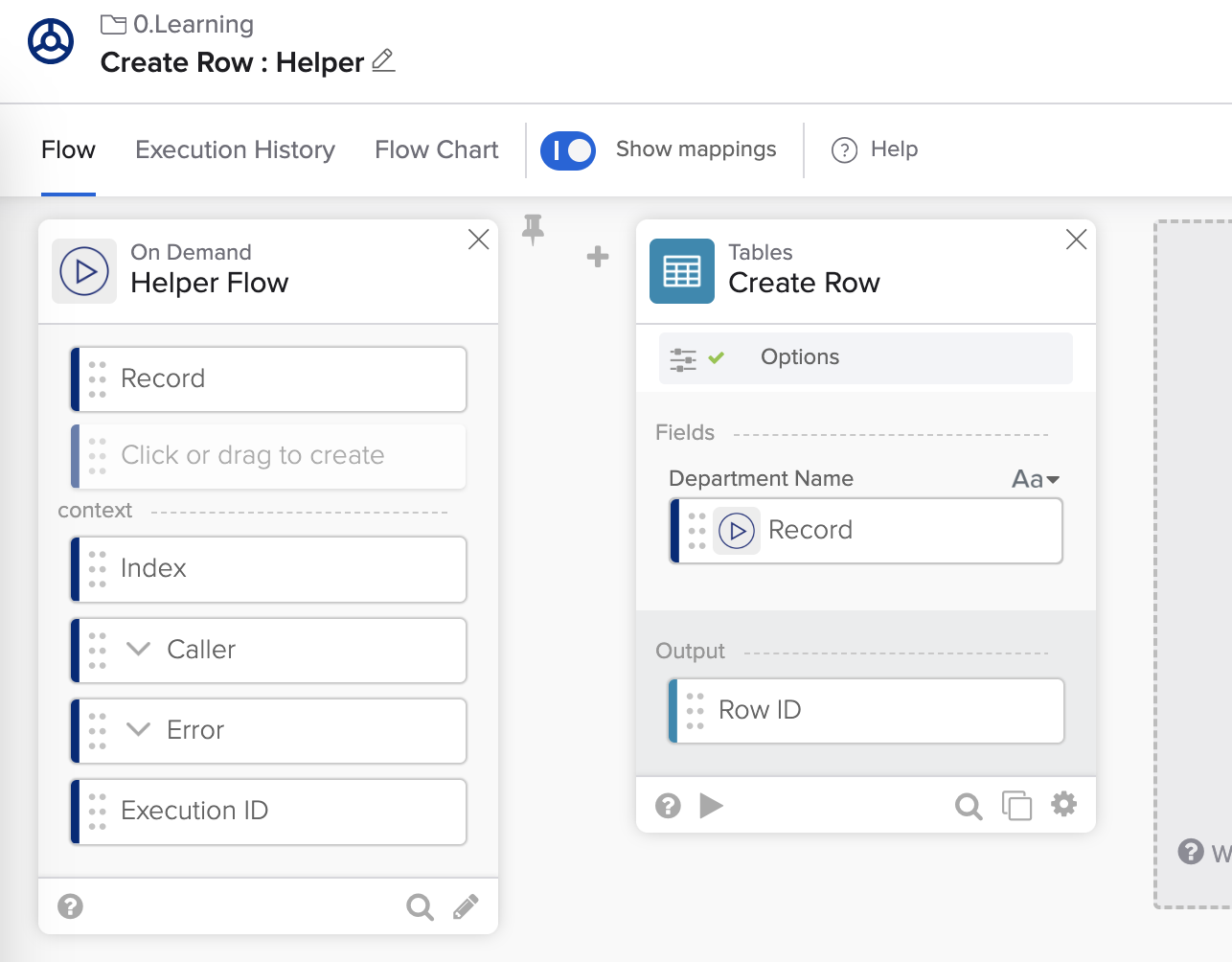Select the Row ID output field
The width and height of the screenshot is (1232, 962).
(x=866, y=710)
